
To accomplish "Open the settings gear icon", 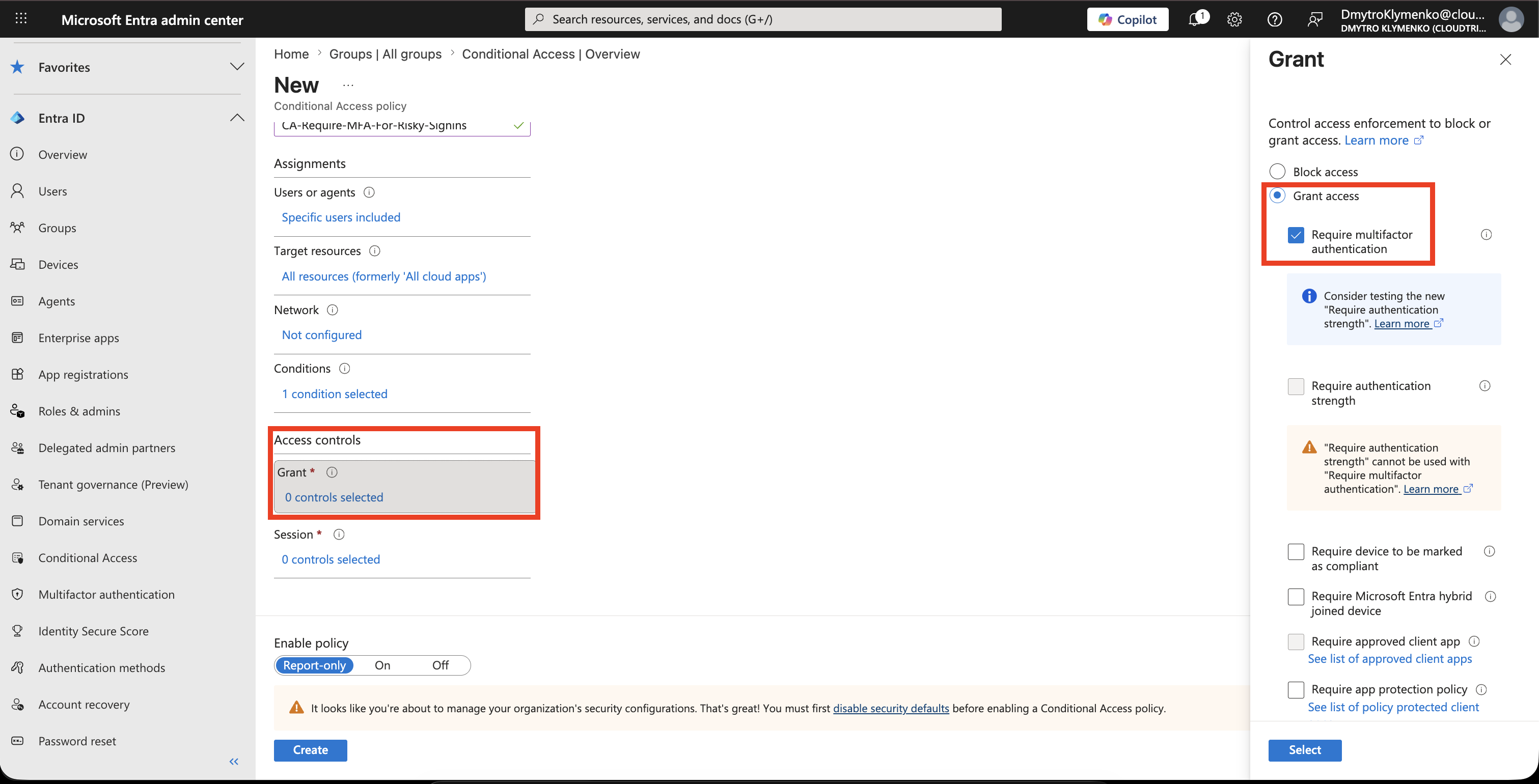I will [x=1234, y=20].
